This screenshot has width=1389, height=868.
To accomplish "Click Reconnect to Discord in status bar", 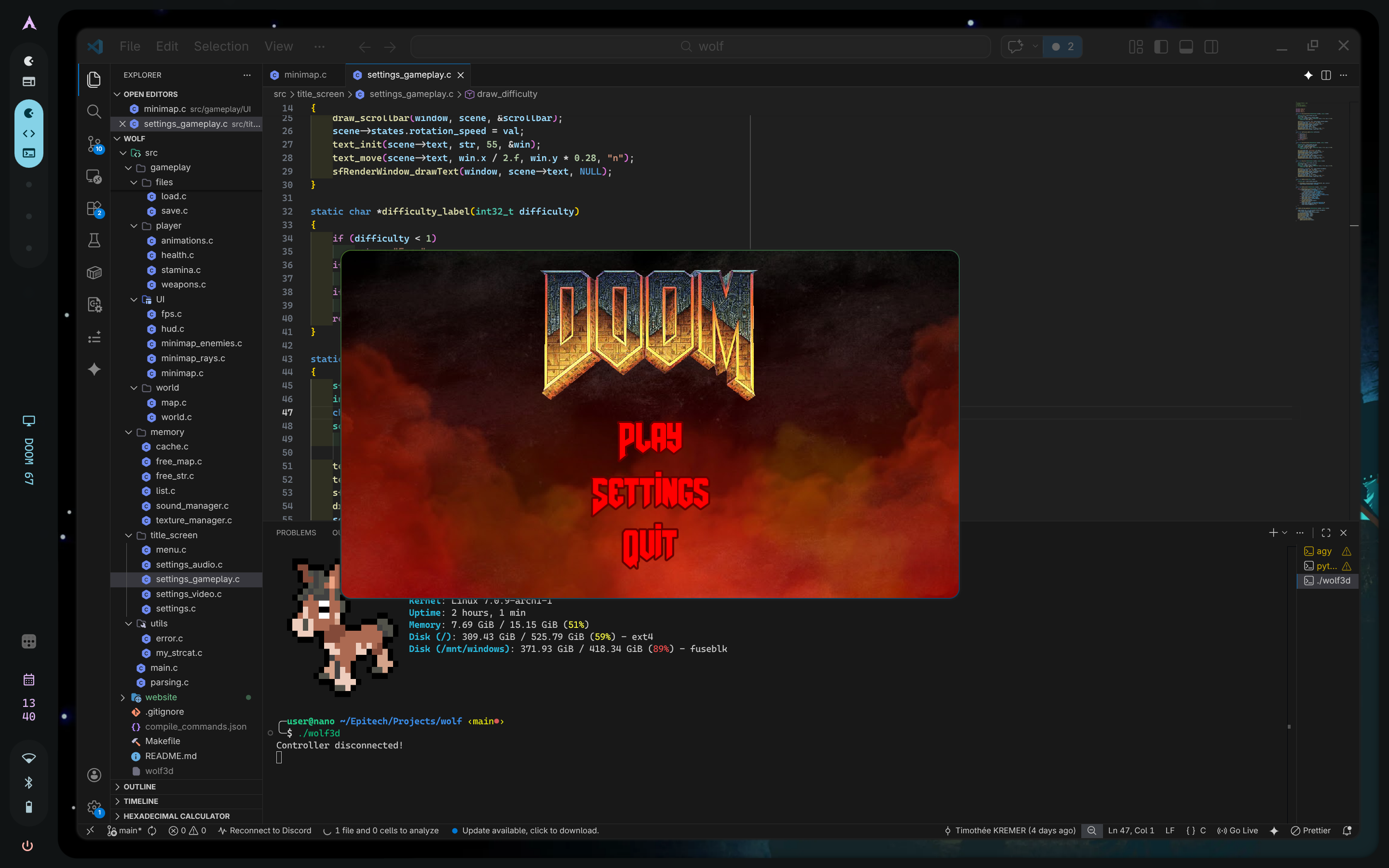I will click(x=265, y=831).
